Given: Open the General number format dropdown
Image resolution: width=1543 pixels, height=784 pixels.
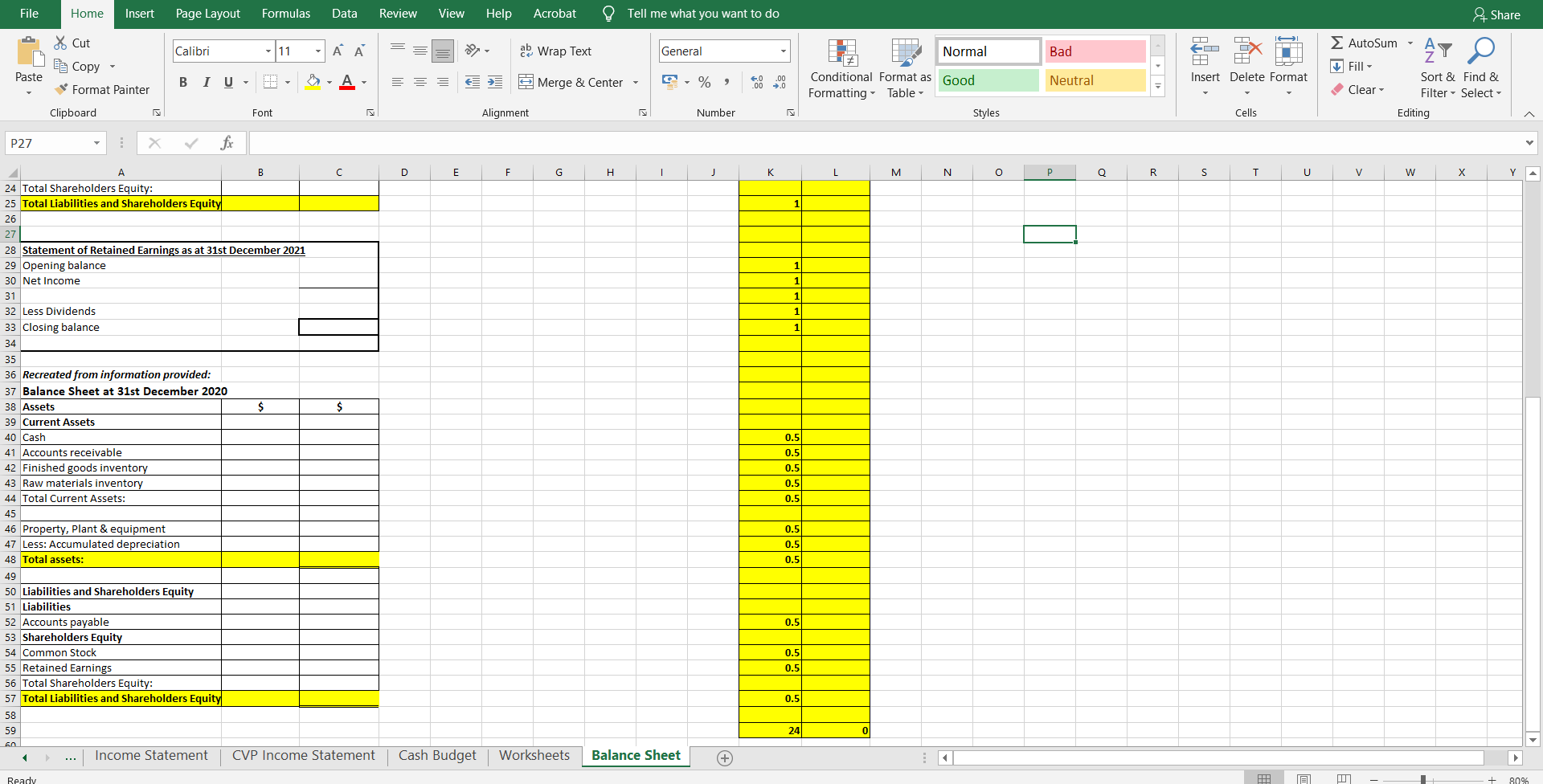Looking at the screenshot, I should pos(784,51).
